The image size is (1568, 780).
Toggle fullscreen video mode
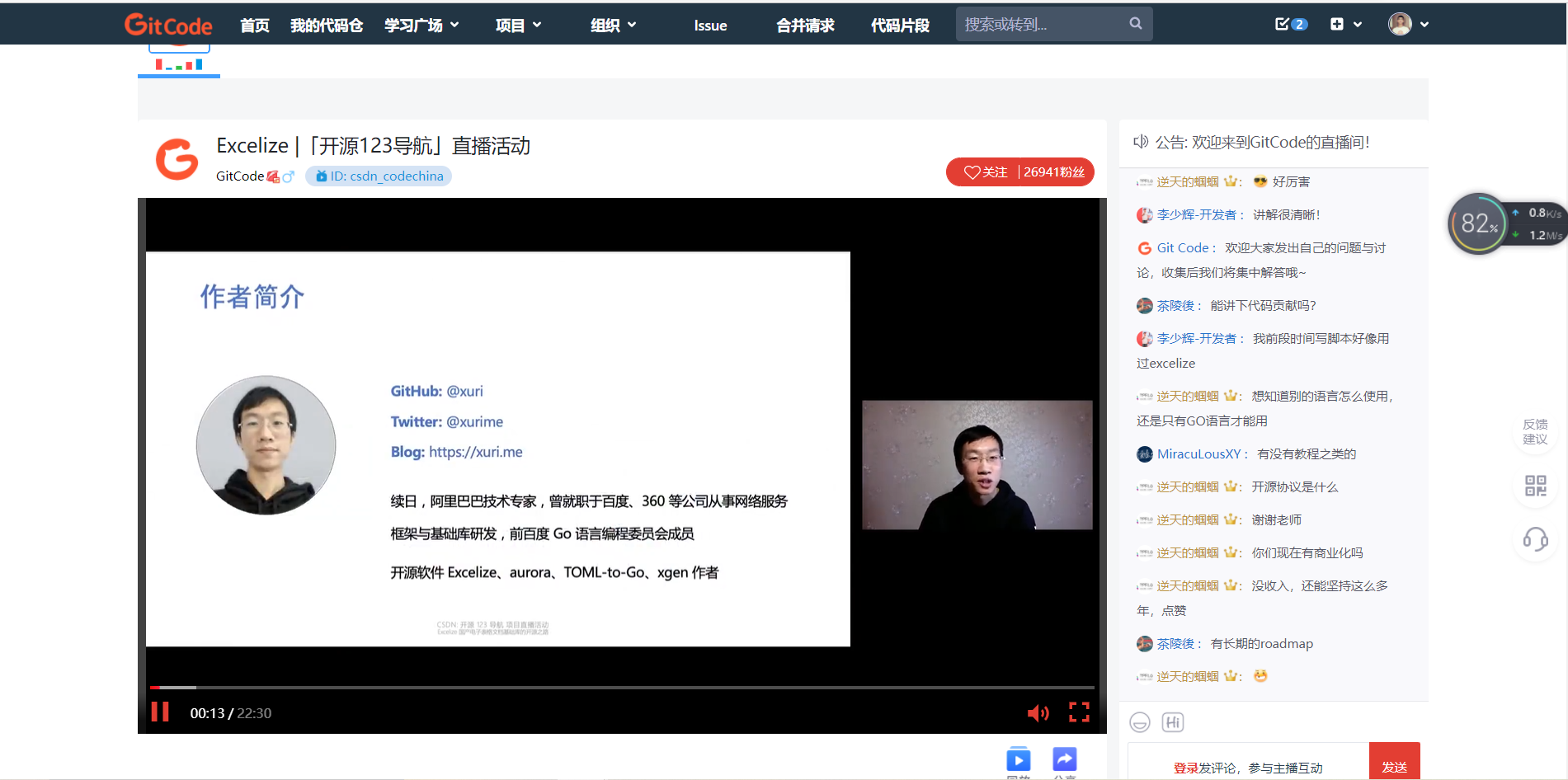[x=1080, y=712]
